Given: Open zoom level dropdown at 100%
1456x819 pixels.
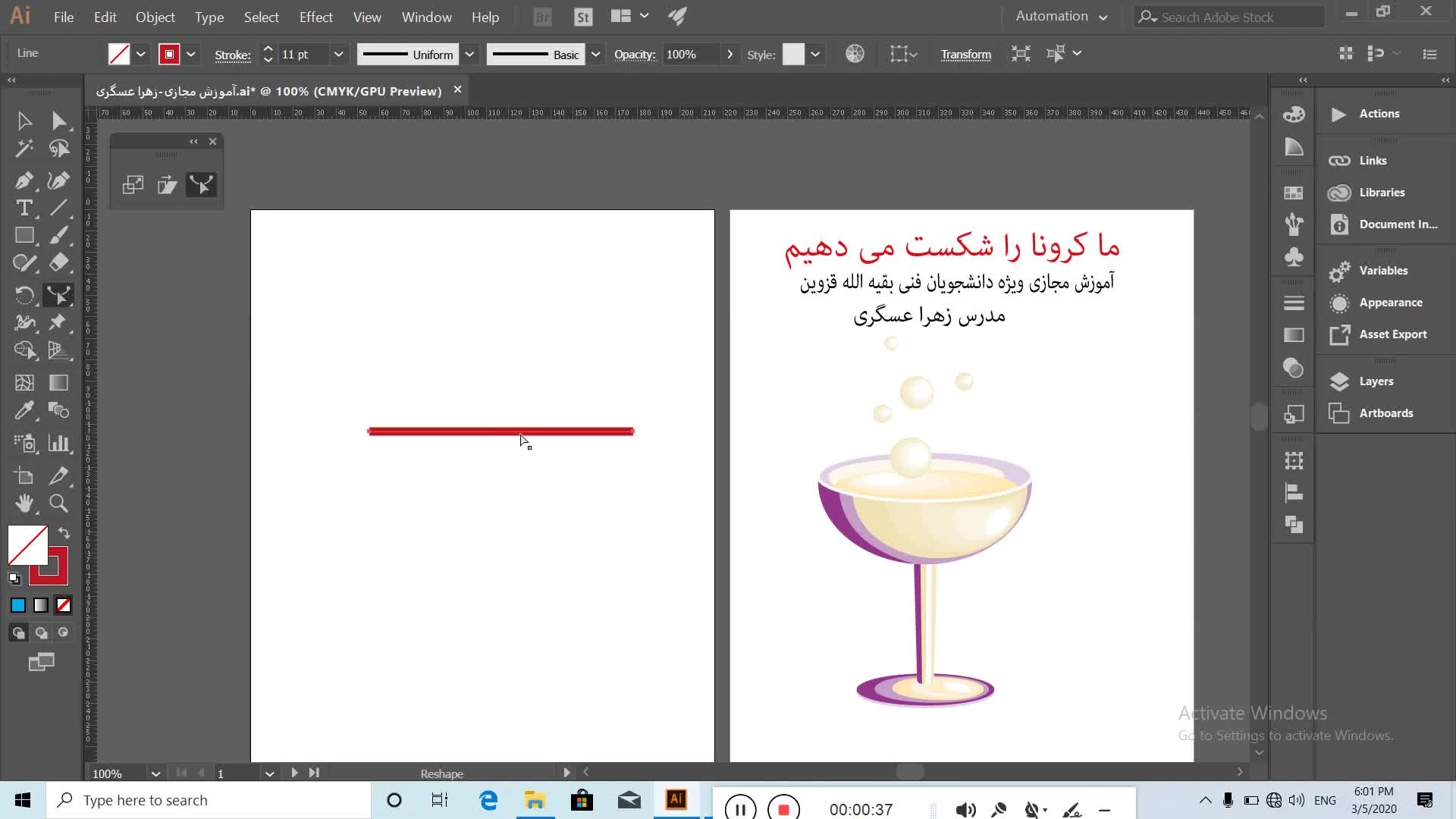Looking at the screenshot, I should [155, 773].
